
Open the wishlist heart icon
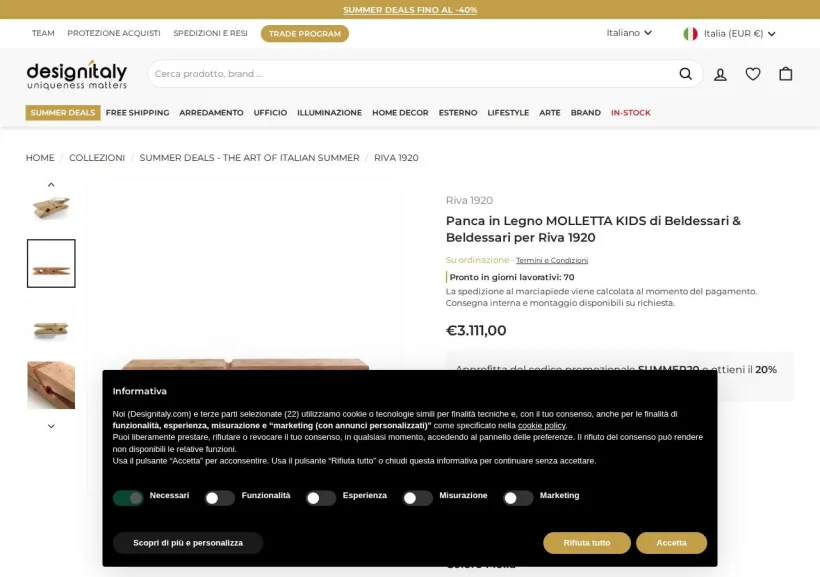click(753, 74)
